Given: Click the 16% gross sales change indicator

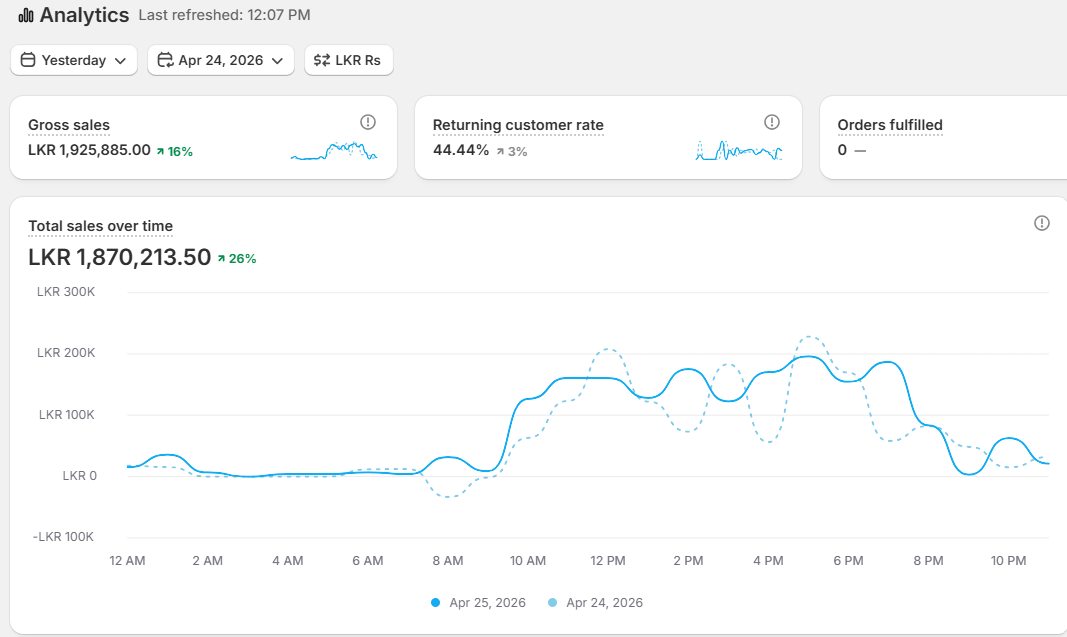Looking at the screenshot, I should (x=175, y=151).
